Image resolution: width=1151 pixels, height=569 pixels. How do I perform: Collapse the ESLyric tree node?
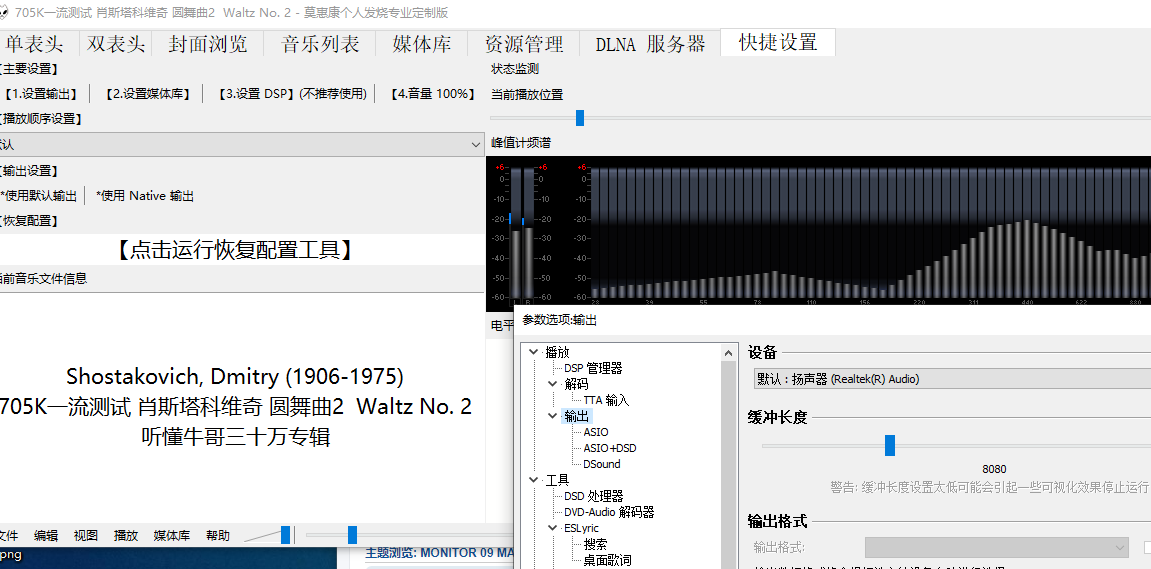tap(552, 528)
